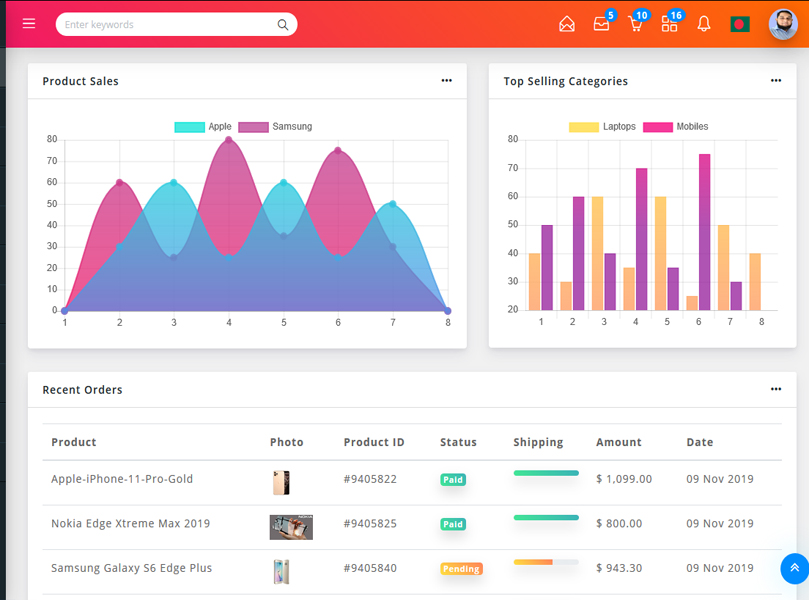The width and height of the screenshot is (809, 600).
Task: Open Top Selling Categories options menu
Action: click(x=776, y=81)
